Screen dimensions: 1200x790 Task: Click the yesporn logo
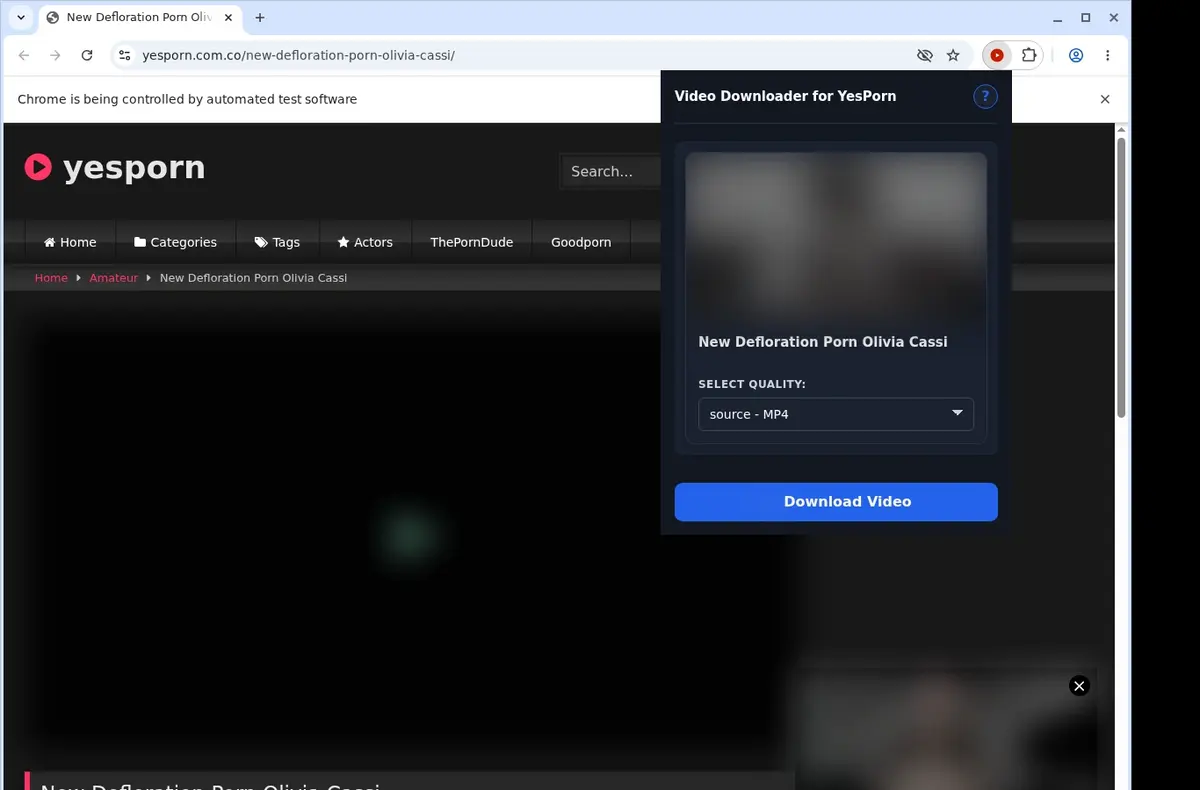[115, 167]
